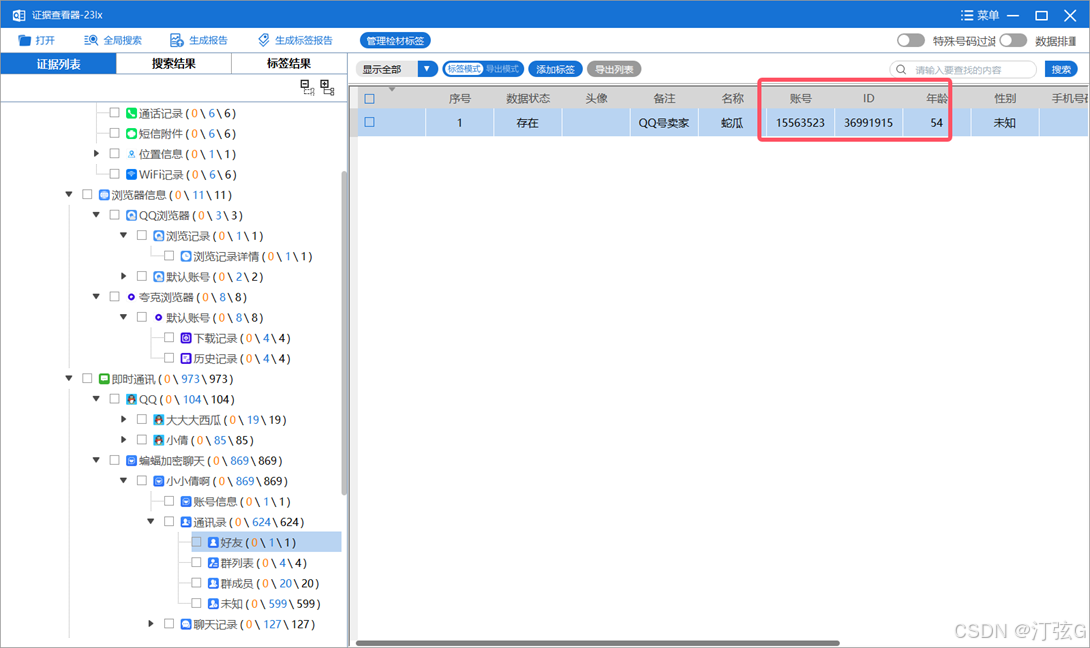Expand the 默认账号 node under QQ浏览器
Screen dimensions: 1090x648
tap(124, 277)
